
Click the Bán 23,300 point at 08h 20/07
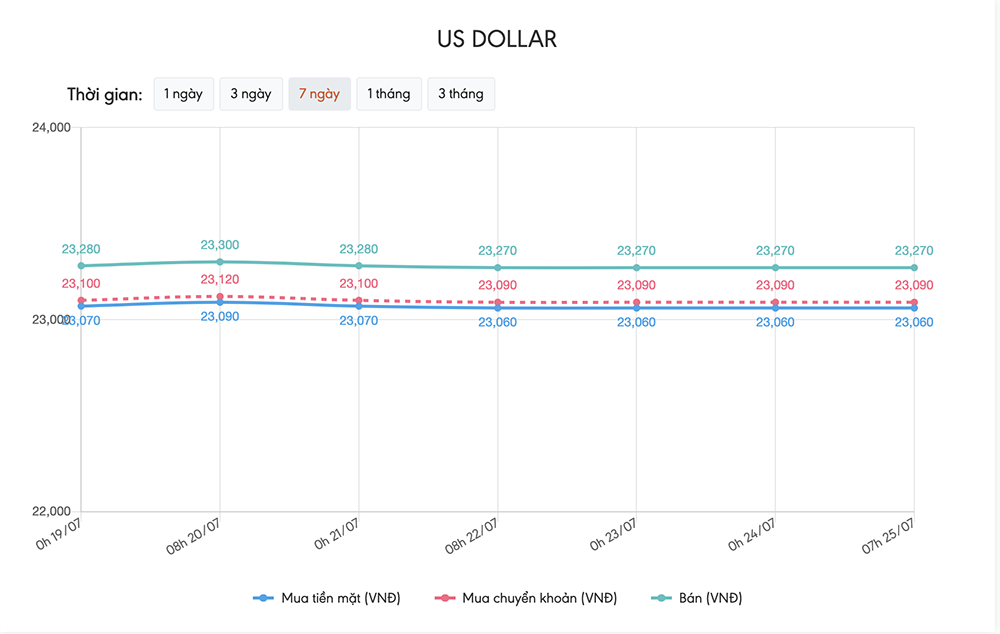pos(220,262)
